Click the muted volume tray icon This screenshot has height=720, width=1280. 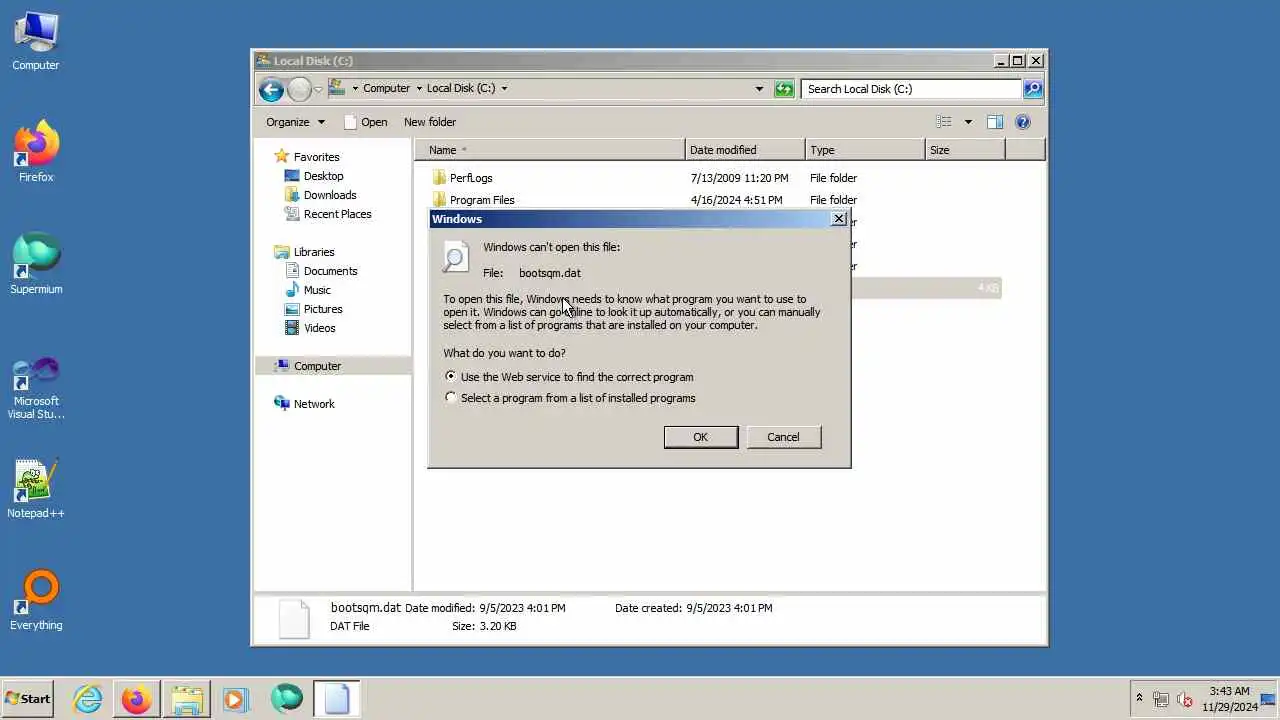1185,700
